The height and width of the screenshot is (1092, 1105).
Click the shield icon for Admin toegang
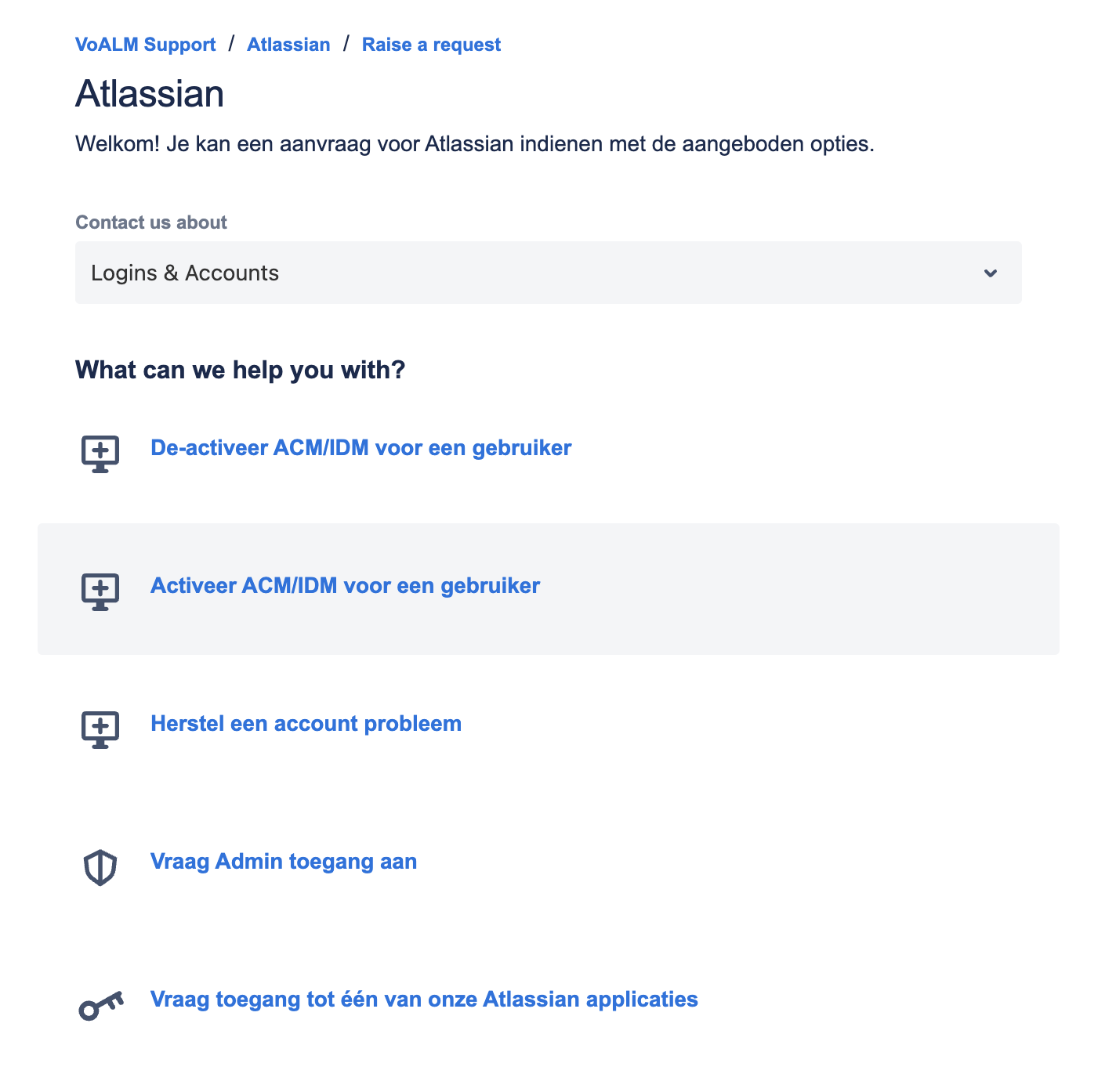[100, 868]
